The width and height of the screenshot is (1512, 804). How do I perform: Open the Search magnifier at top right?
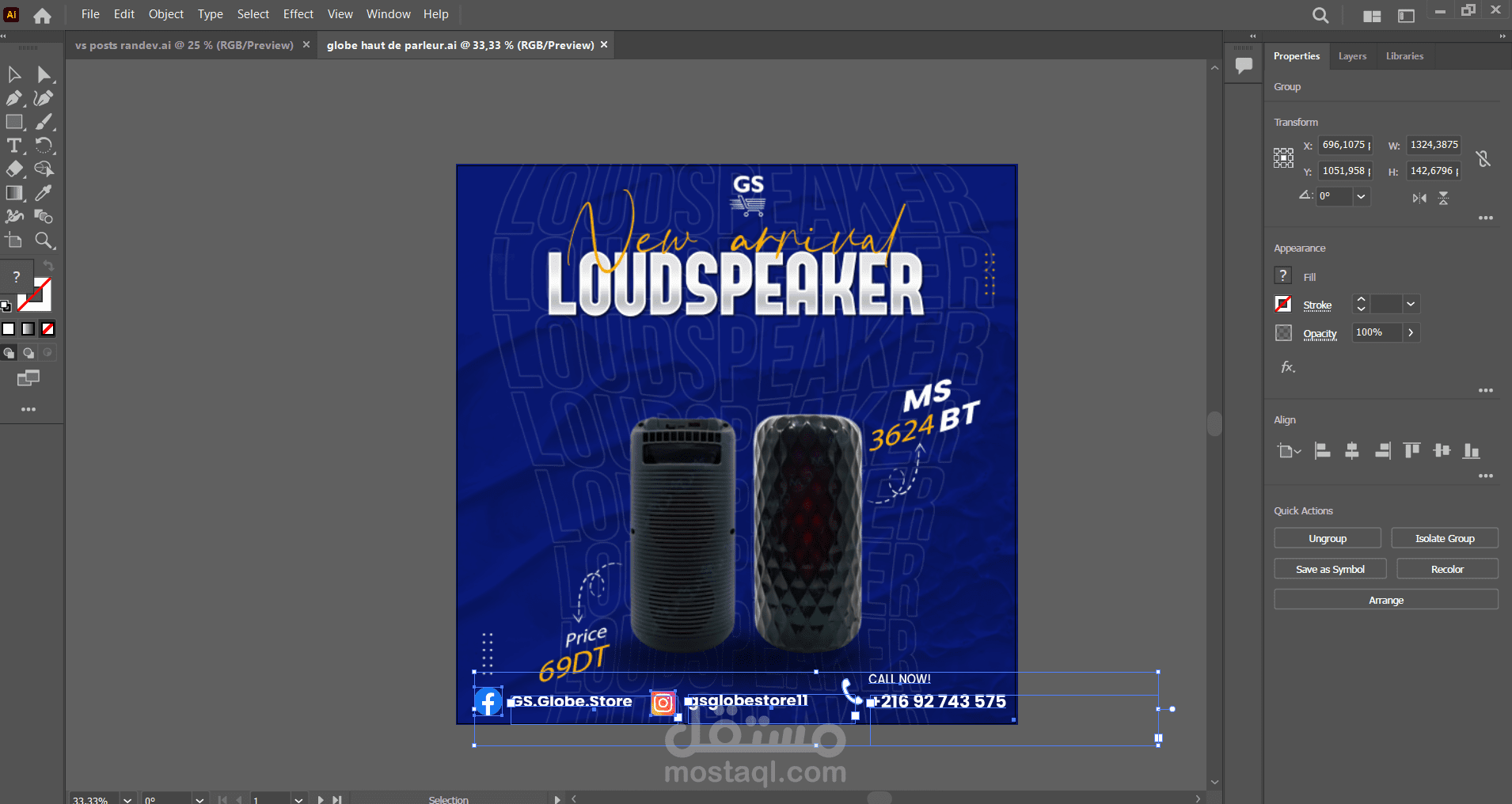(x=1320, y=15)
